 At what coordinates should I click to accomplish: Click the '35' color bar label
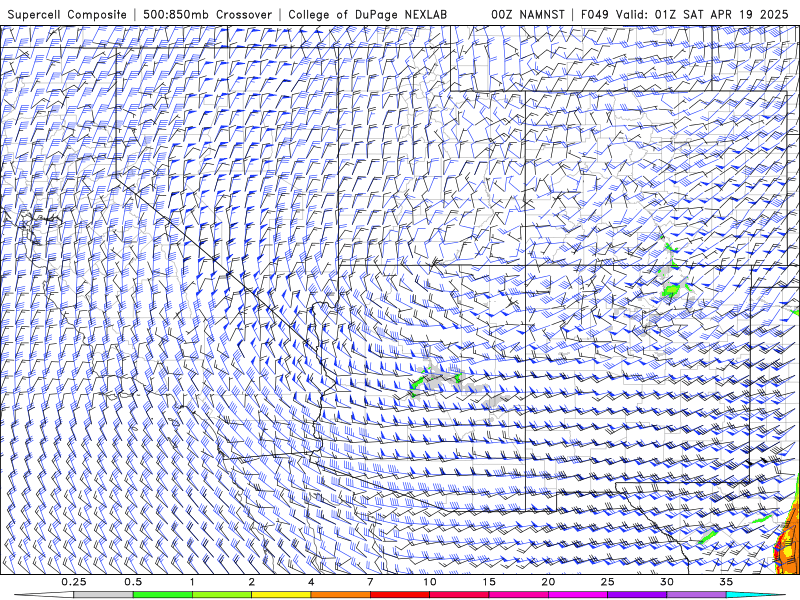[726, 582]
